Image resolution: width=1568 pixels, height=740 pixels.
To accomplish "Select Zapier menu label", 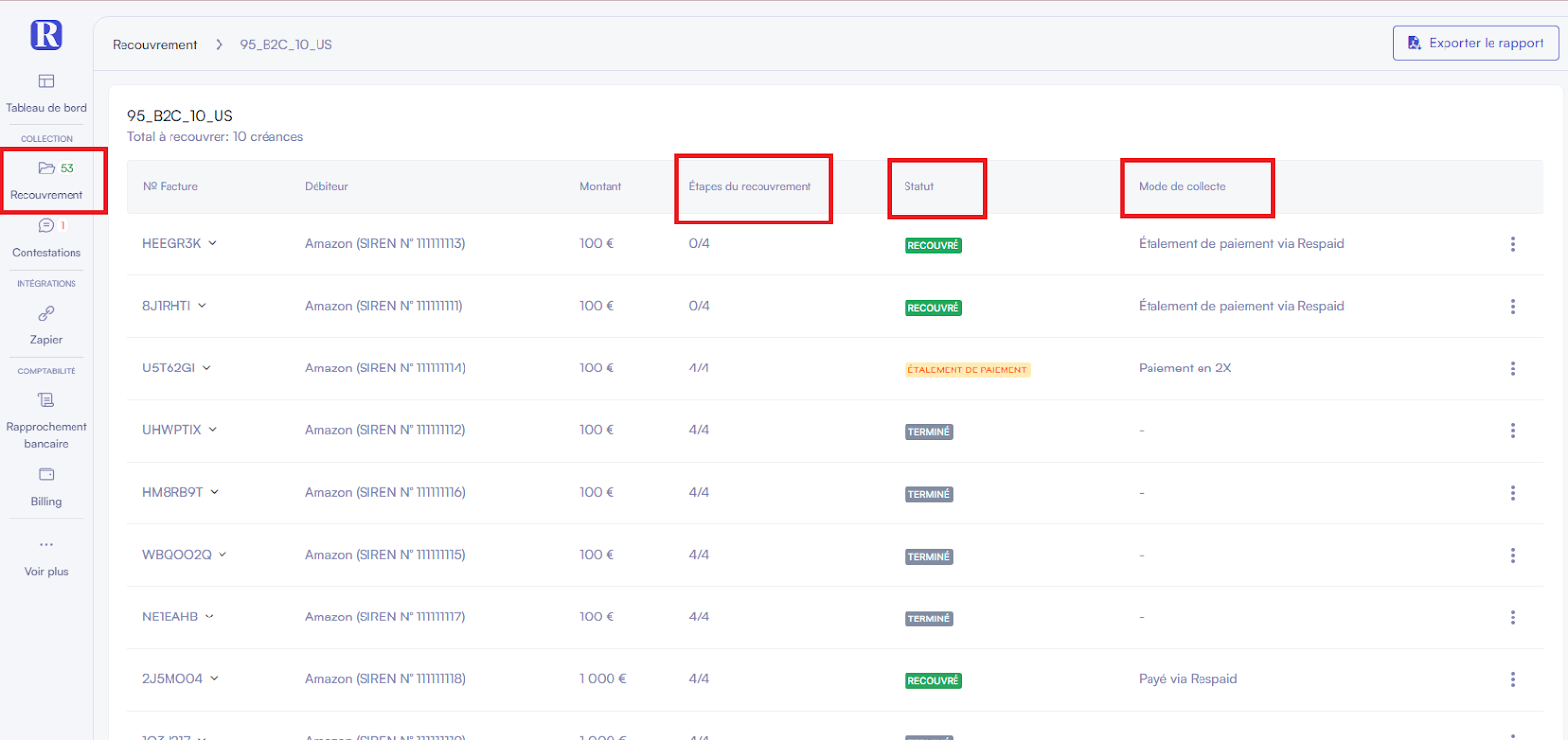I will click(46, 340).
